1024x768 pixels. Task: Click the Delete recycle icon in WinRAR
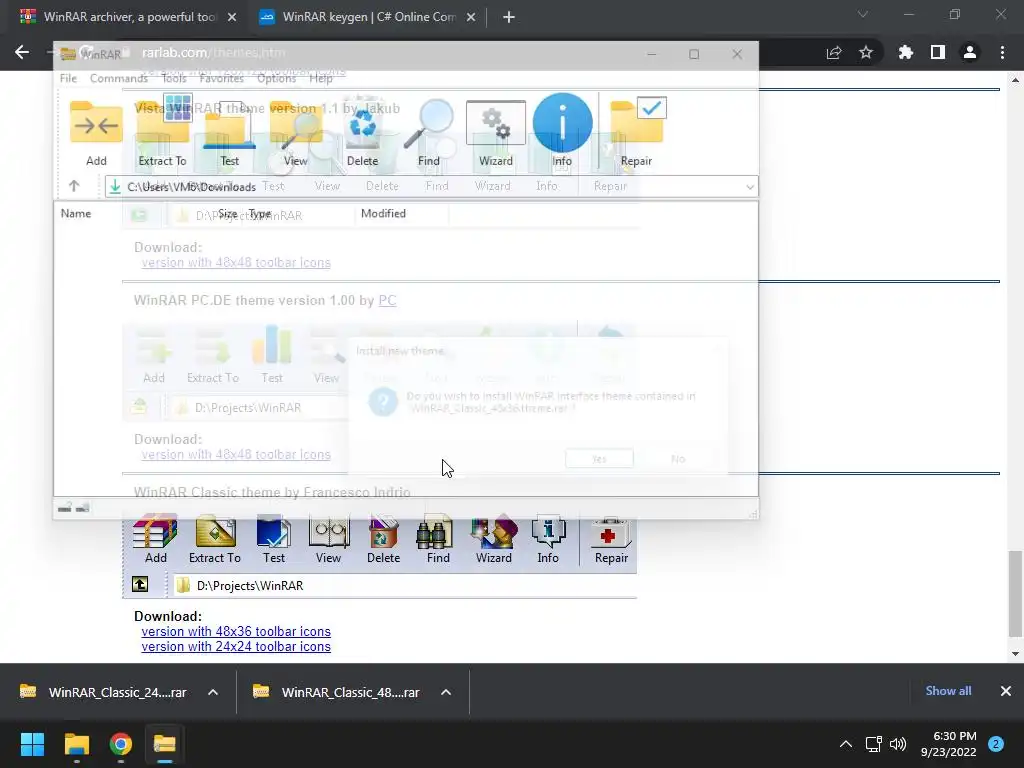pos(362,131)
